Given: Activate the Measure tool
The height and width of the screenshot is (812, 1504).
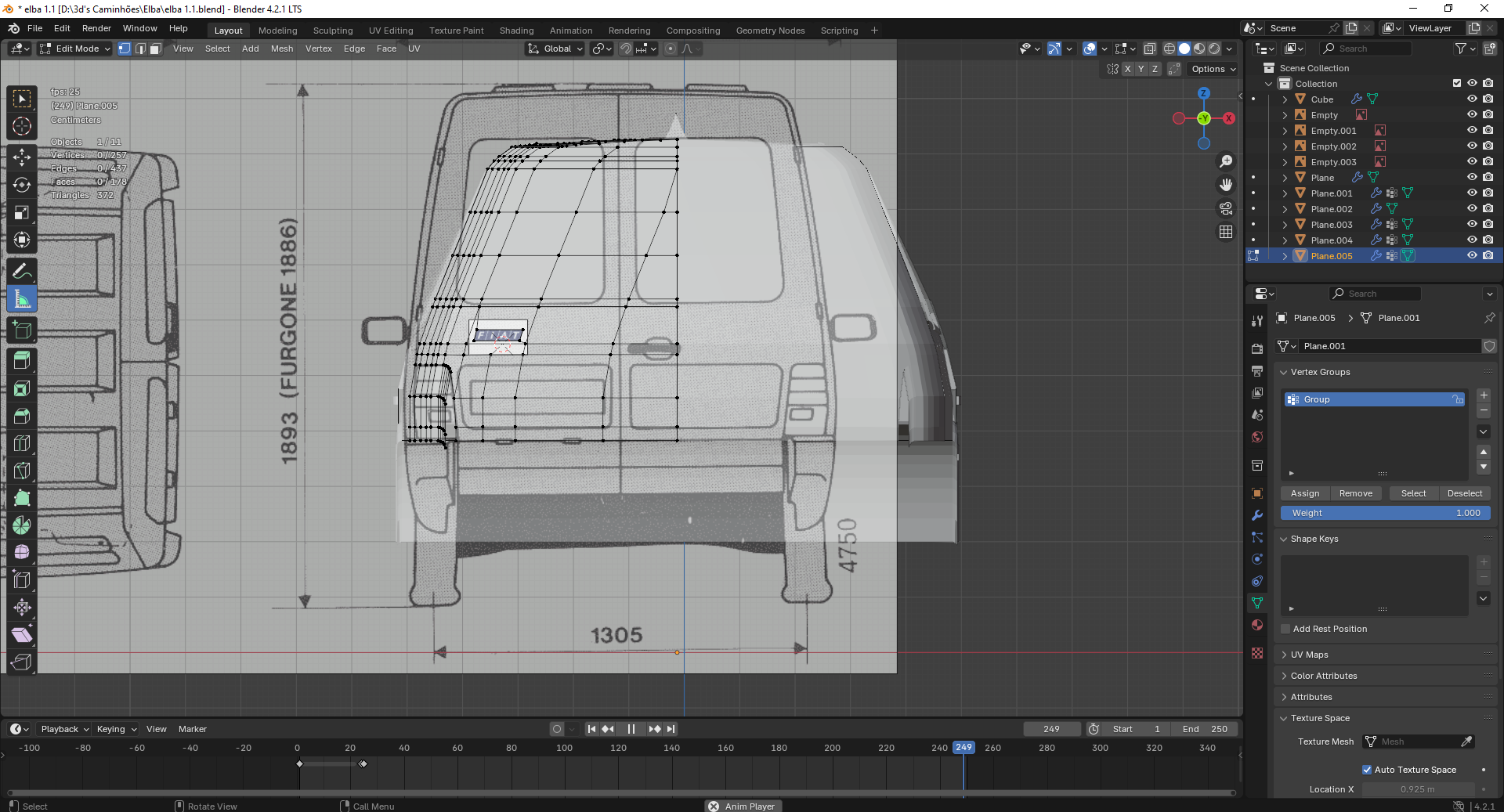Looking at the screenshot, I should click(22, 299).
